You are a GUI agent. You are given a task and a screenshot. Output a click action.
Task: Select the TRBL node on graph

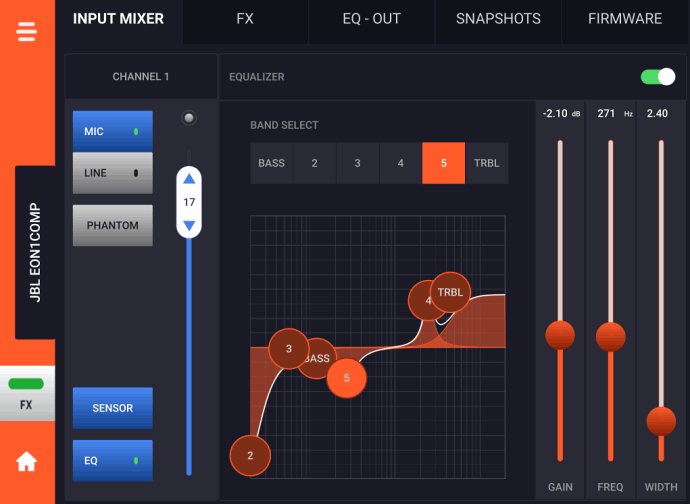(451, 292)
